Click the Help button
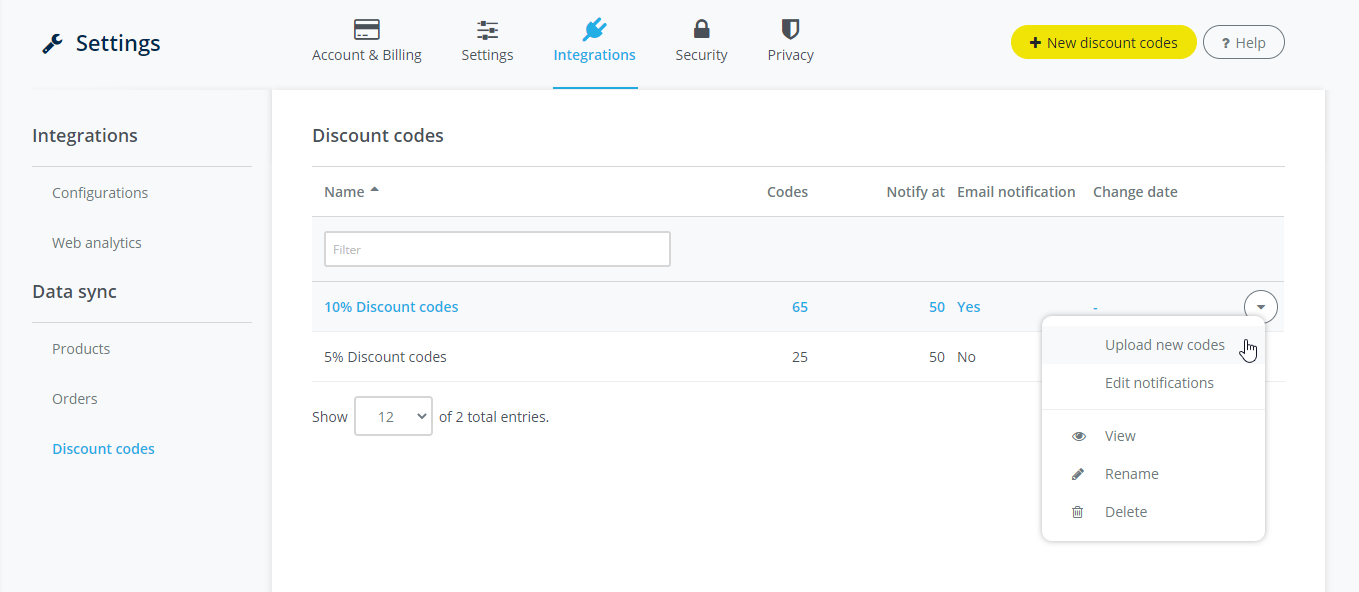Screen dimensions: 1359x592 (1243, 42)
